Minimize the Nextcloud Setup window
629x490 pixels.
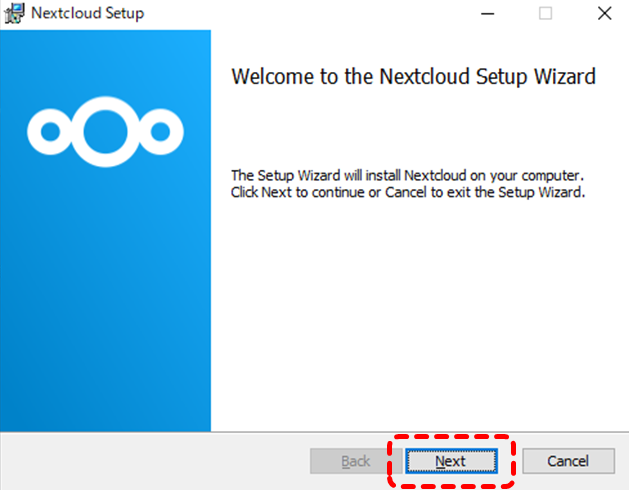487,14
